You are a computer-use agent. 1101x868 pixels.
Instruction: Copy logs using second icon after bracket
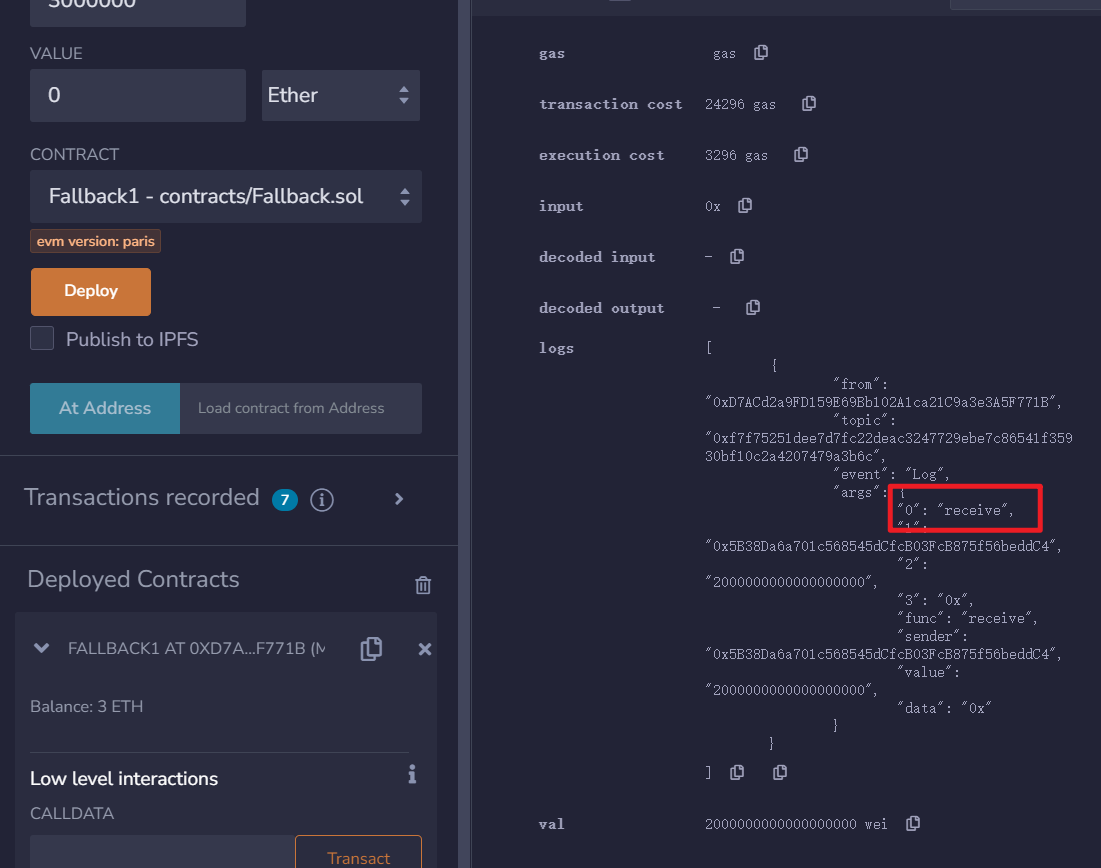(779, 772)
